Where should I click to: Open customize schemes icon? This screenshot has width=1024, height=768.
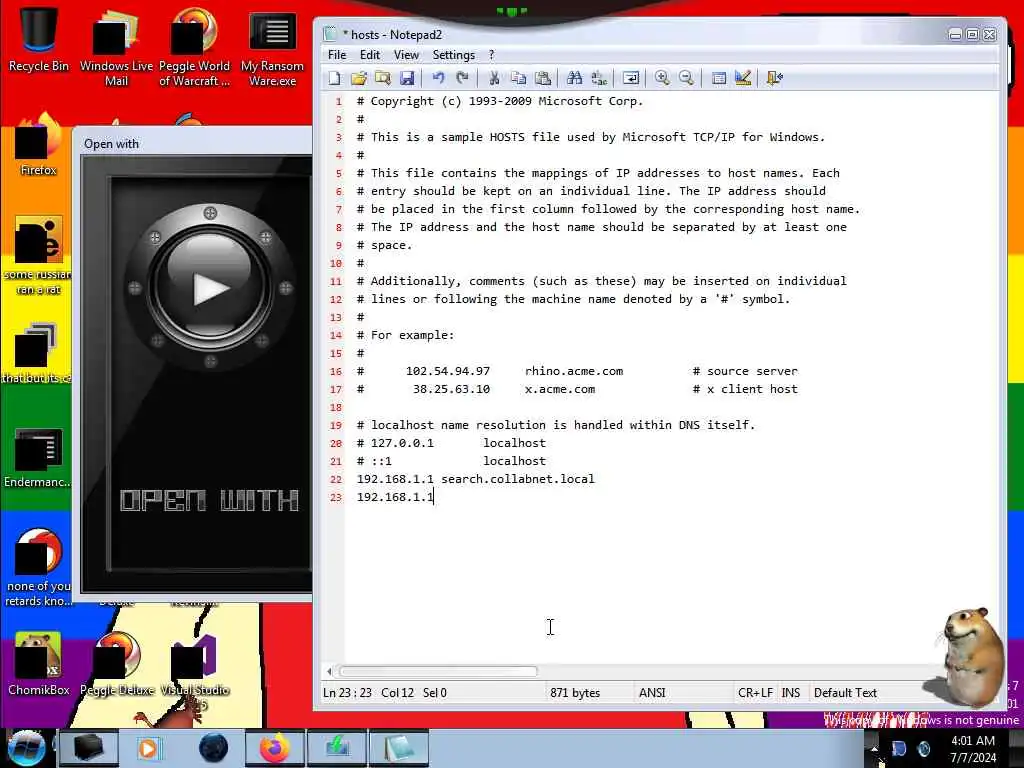(x=743, y=78)
